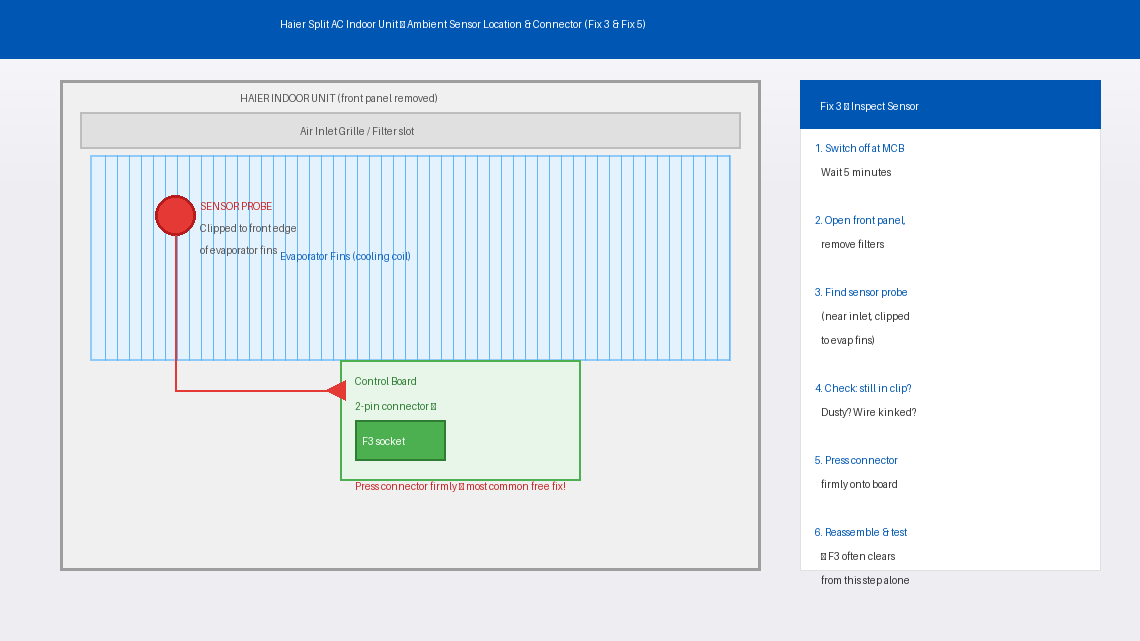Click the red sensor probe circle
This screenshot has height=641, width=1140.
175,216
